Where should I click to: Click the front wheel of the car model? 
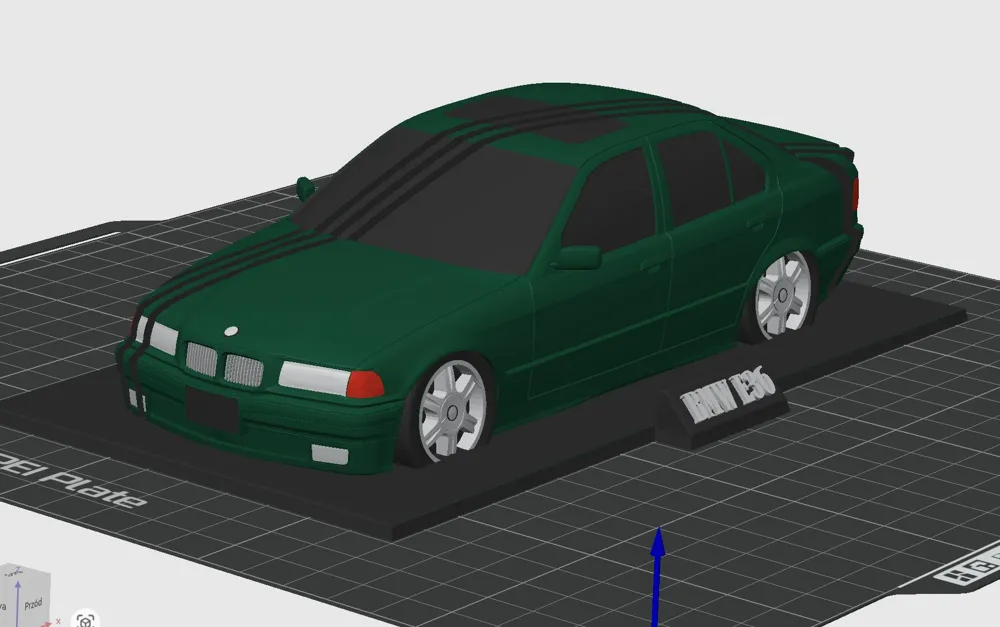pyautogui.click(x=452, y=411)
